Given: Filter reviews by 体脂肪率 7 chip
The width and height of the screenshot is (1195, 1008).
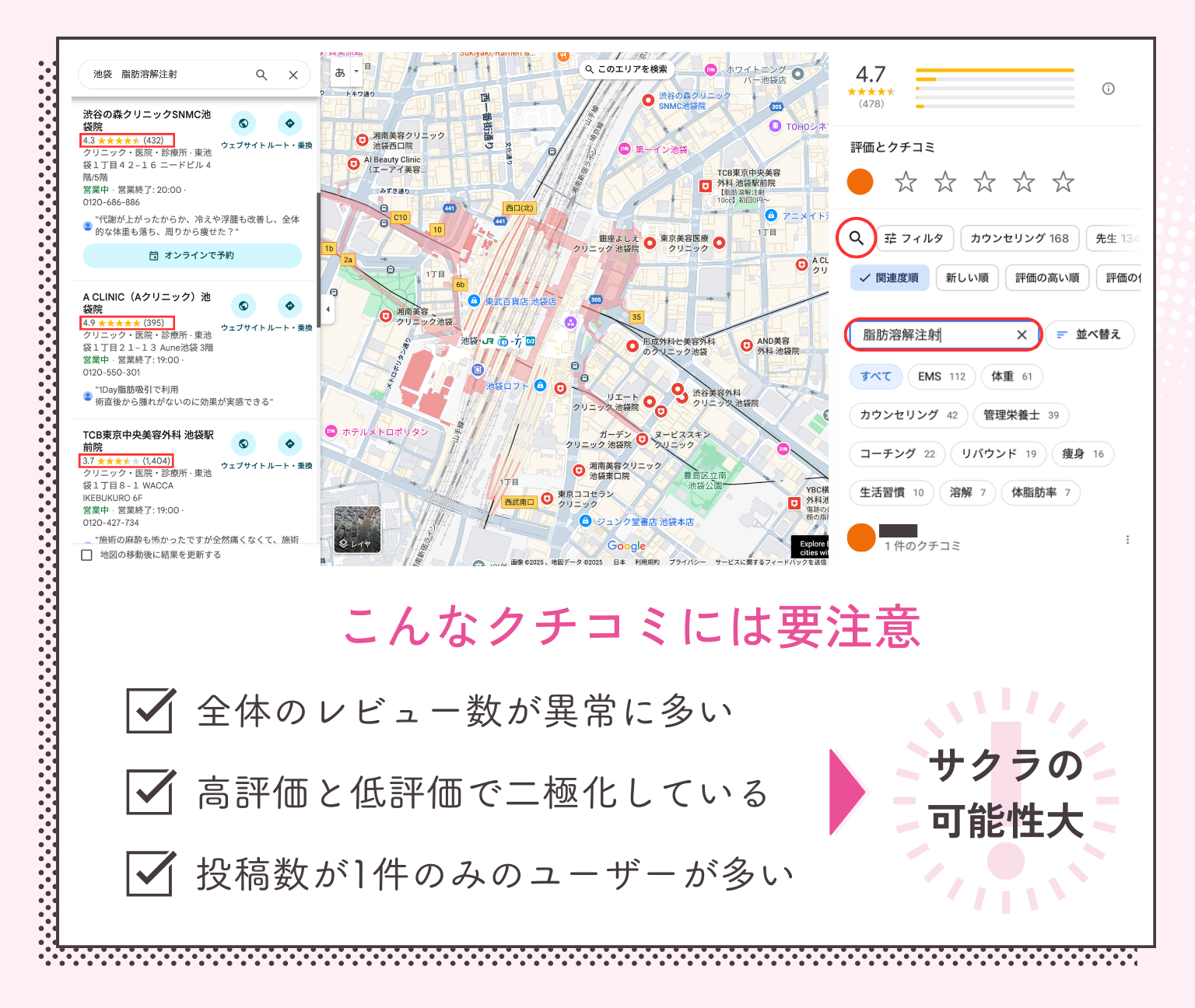Looking at the screenshot, I should pyautogui.click(x=1041, y=492).
